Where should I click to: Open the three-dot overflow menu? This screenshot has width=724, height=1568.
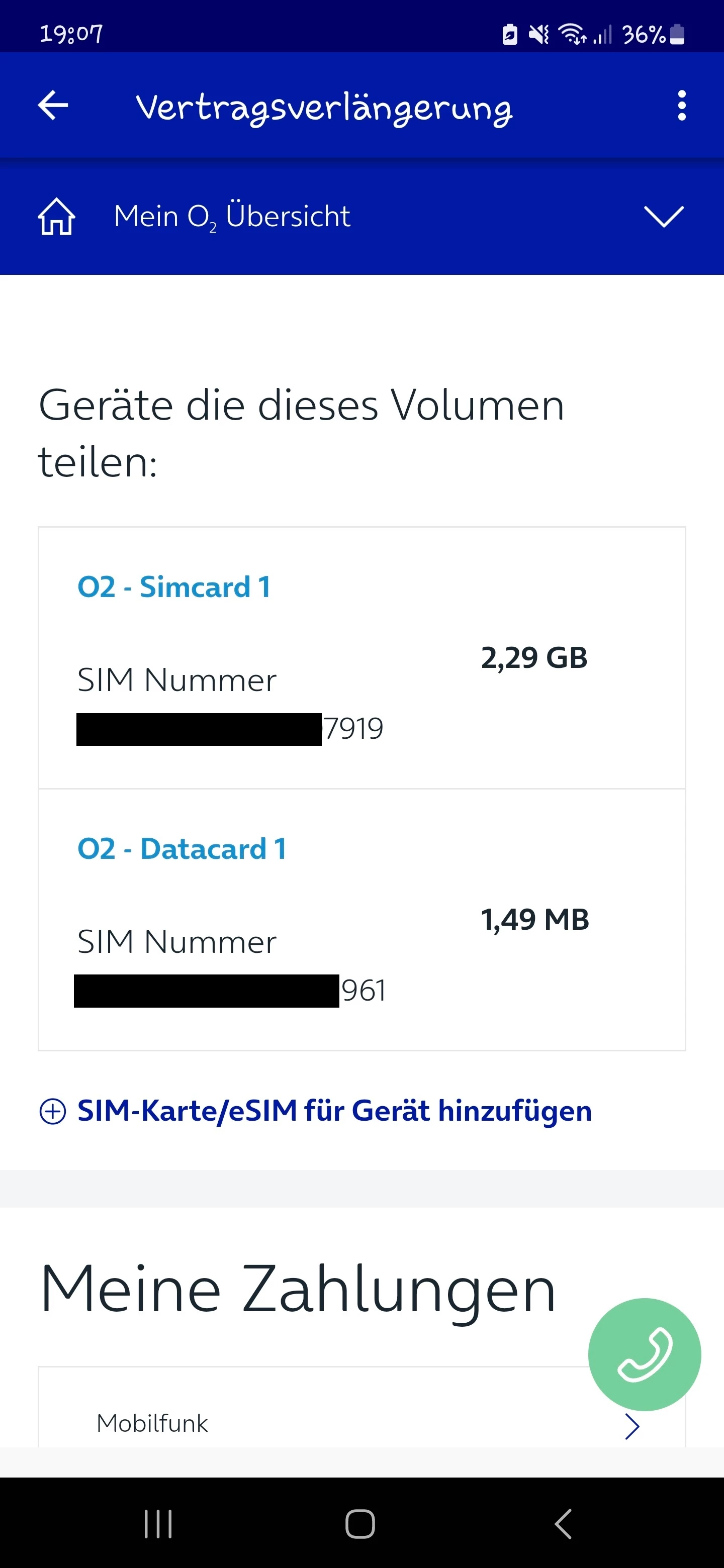(681, 106)
